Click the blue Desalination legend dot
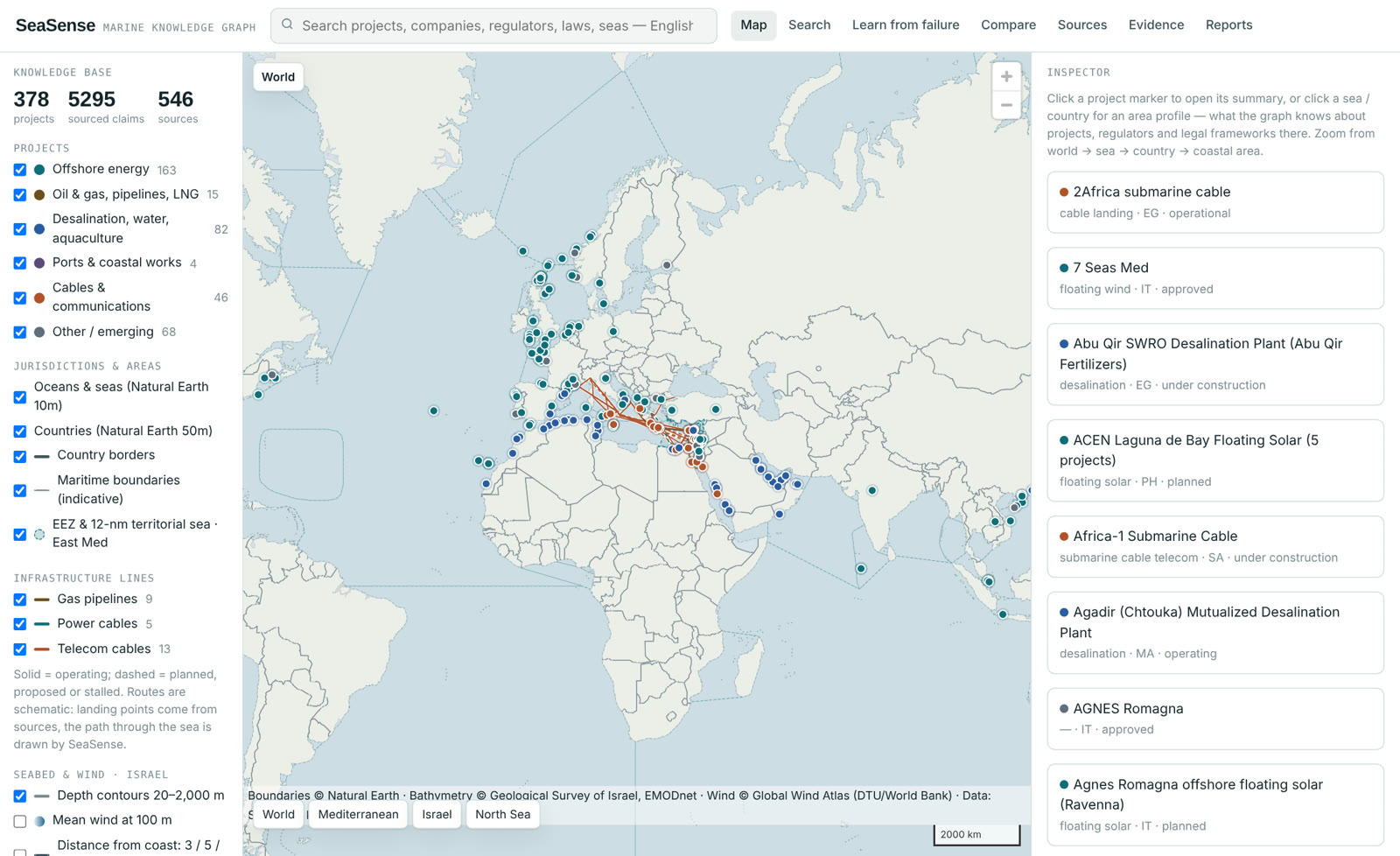 point(39,229)
